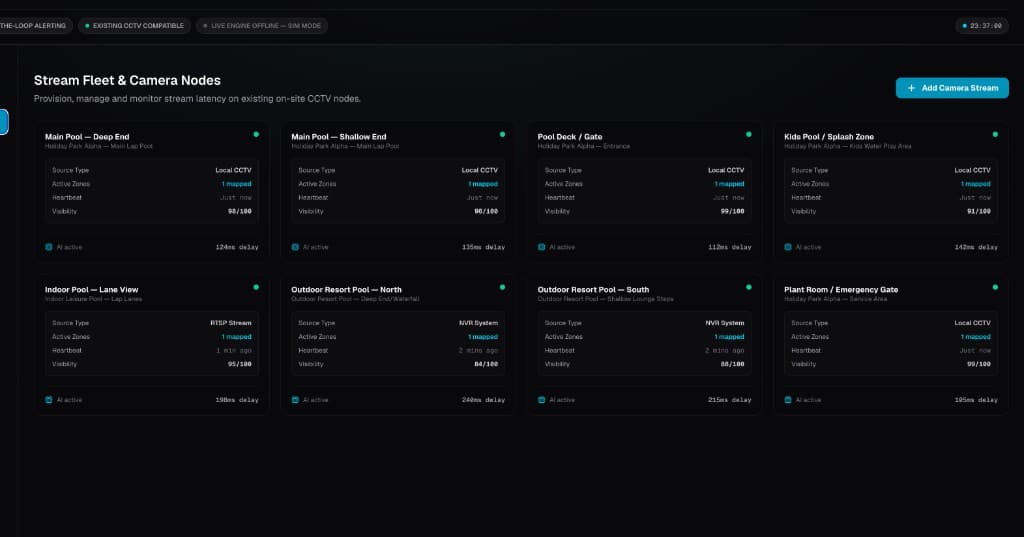Viewport: 1024px width, 537px height.
Task: Click the Add Camera Stream button
Action: 952,88
